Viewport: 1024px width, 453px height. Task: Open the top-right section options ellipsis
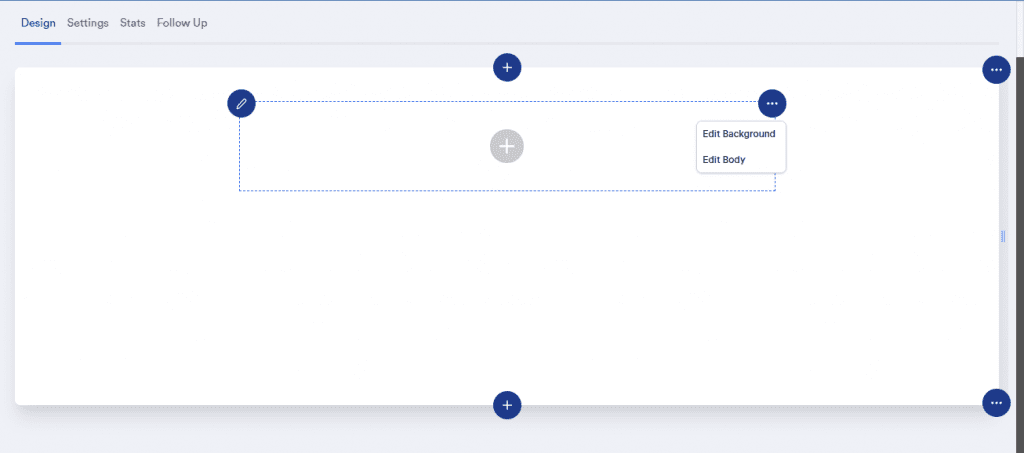coord(996,70)
